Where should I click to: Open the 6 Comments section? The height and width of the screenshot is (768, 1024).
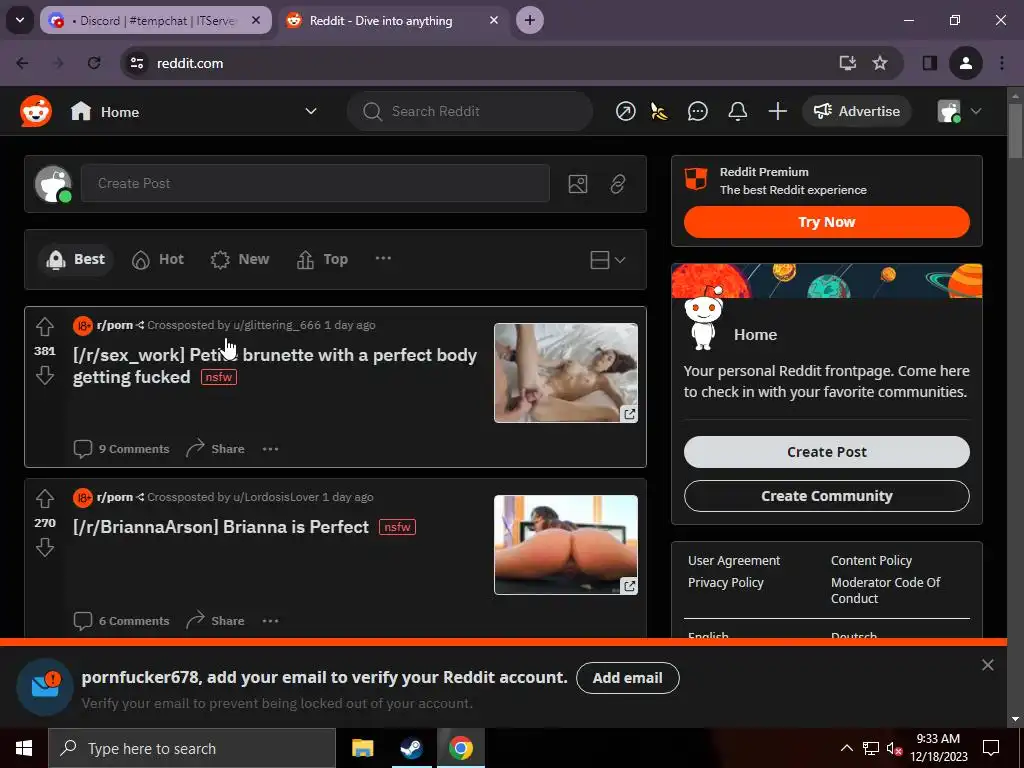tap(121, 620)
